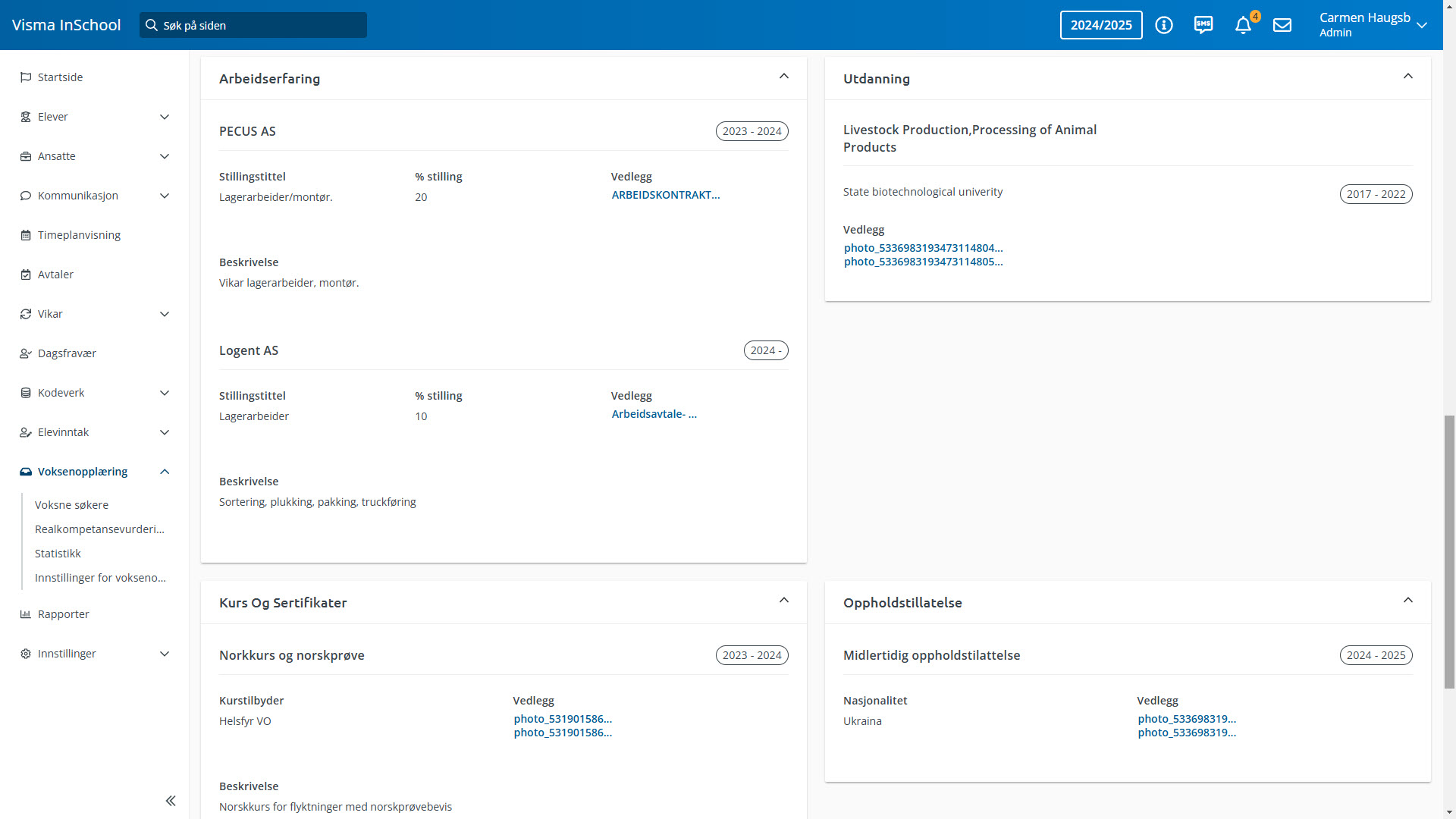Collapse sidebar with double-chevron icon
Viewport: 1456px width, 819px height.
tap(171, 801)
